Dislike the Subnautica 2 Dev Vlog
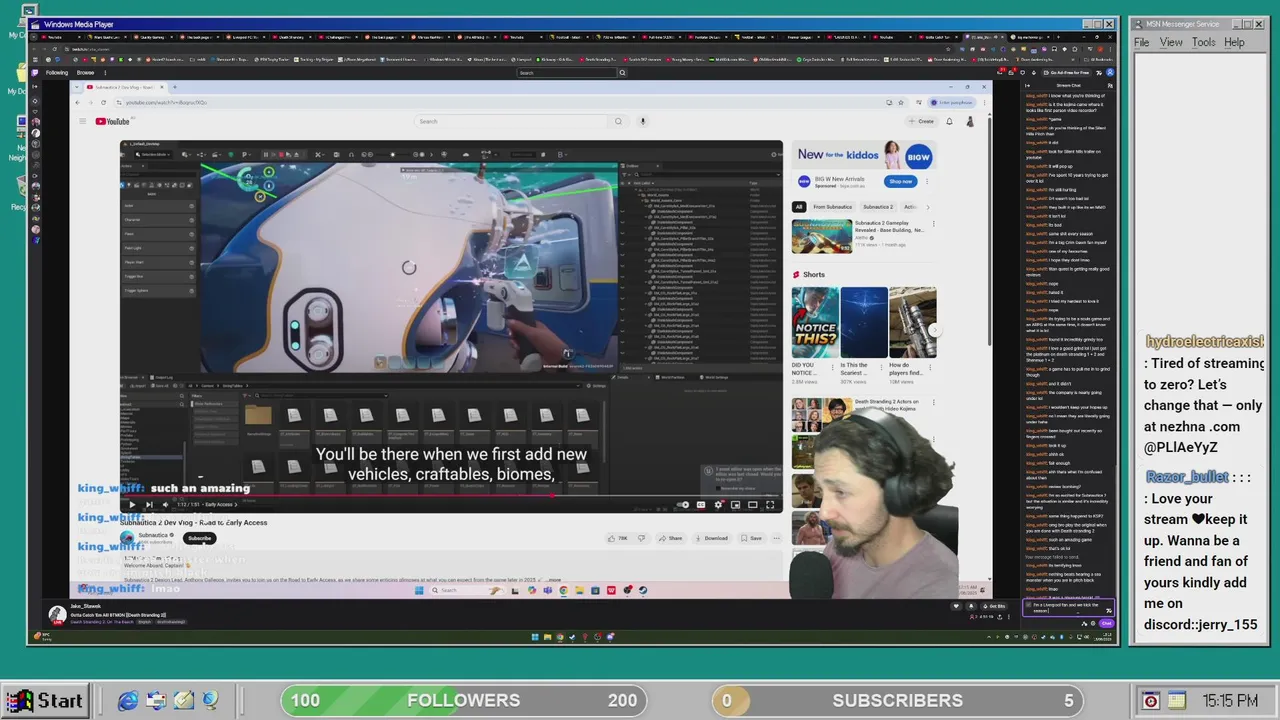1280x720 pixels. coord(641,538)
